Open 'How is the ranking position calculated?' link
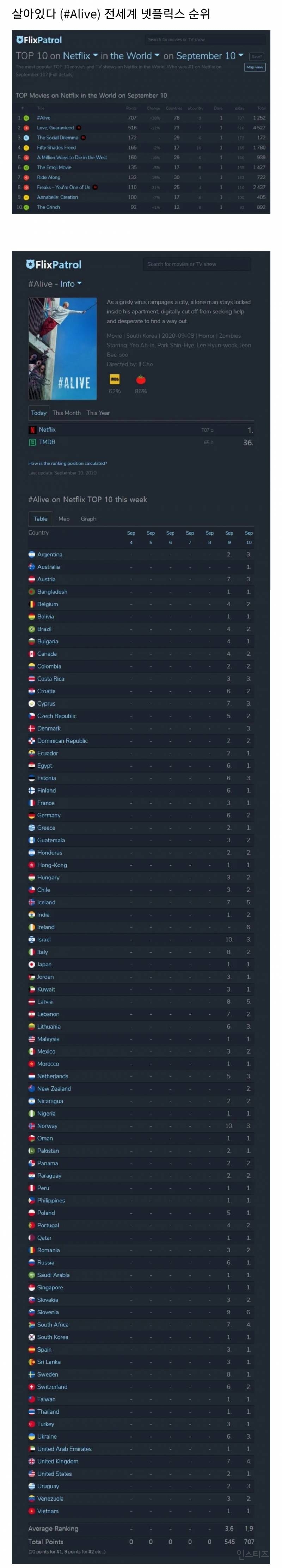This screenshot has width=282, height=1568. coord(68,463)
